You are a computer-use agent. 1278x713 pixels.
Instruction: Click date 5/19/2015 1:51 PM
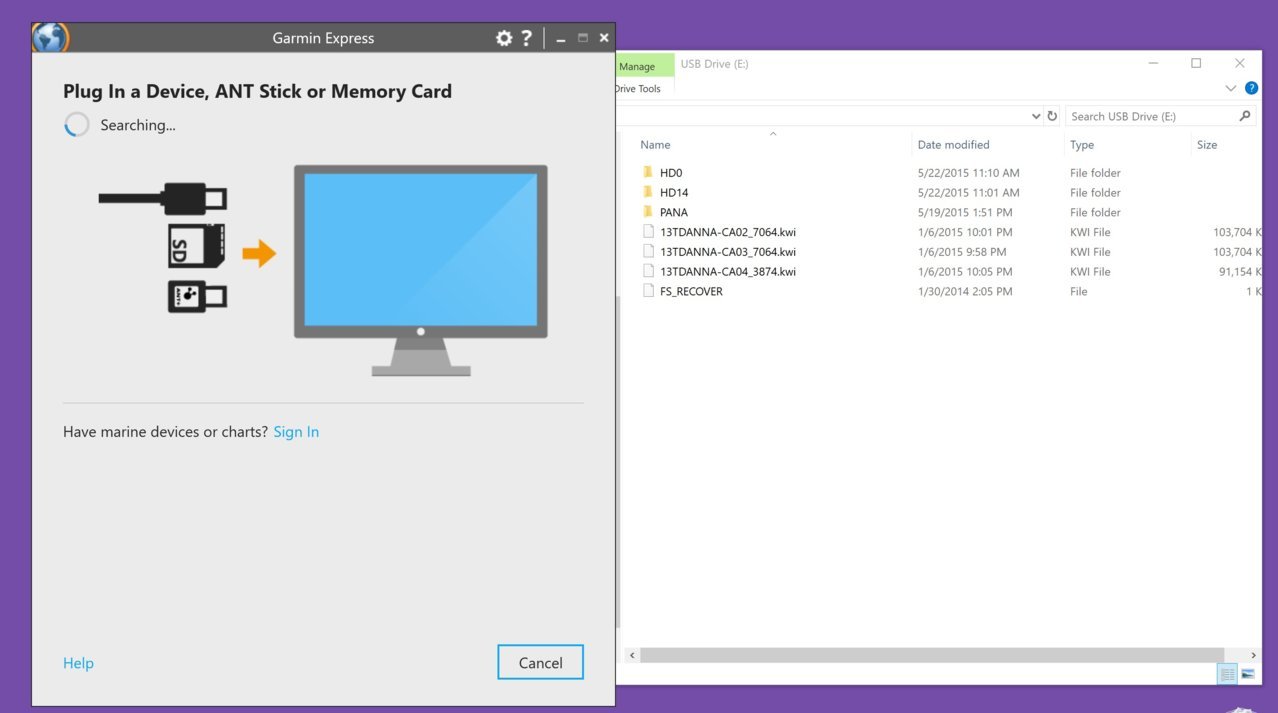click(x=965, y=212)
